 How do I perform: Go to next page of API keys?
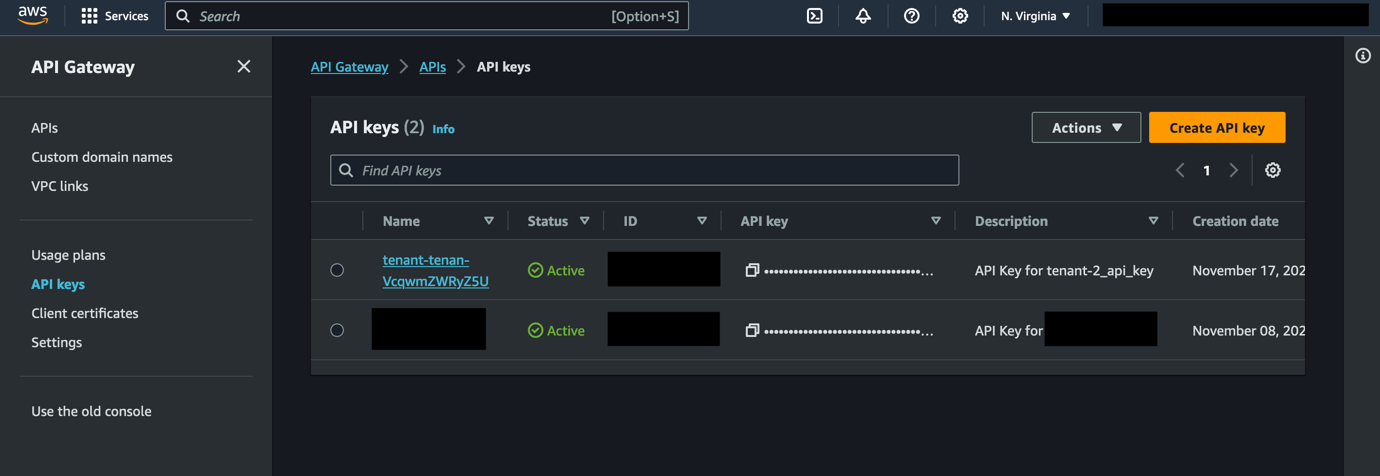[x=1234, y=170]
